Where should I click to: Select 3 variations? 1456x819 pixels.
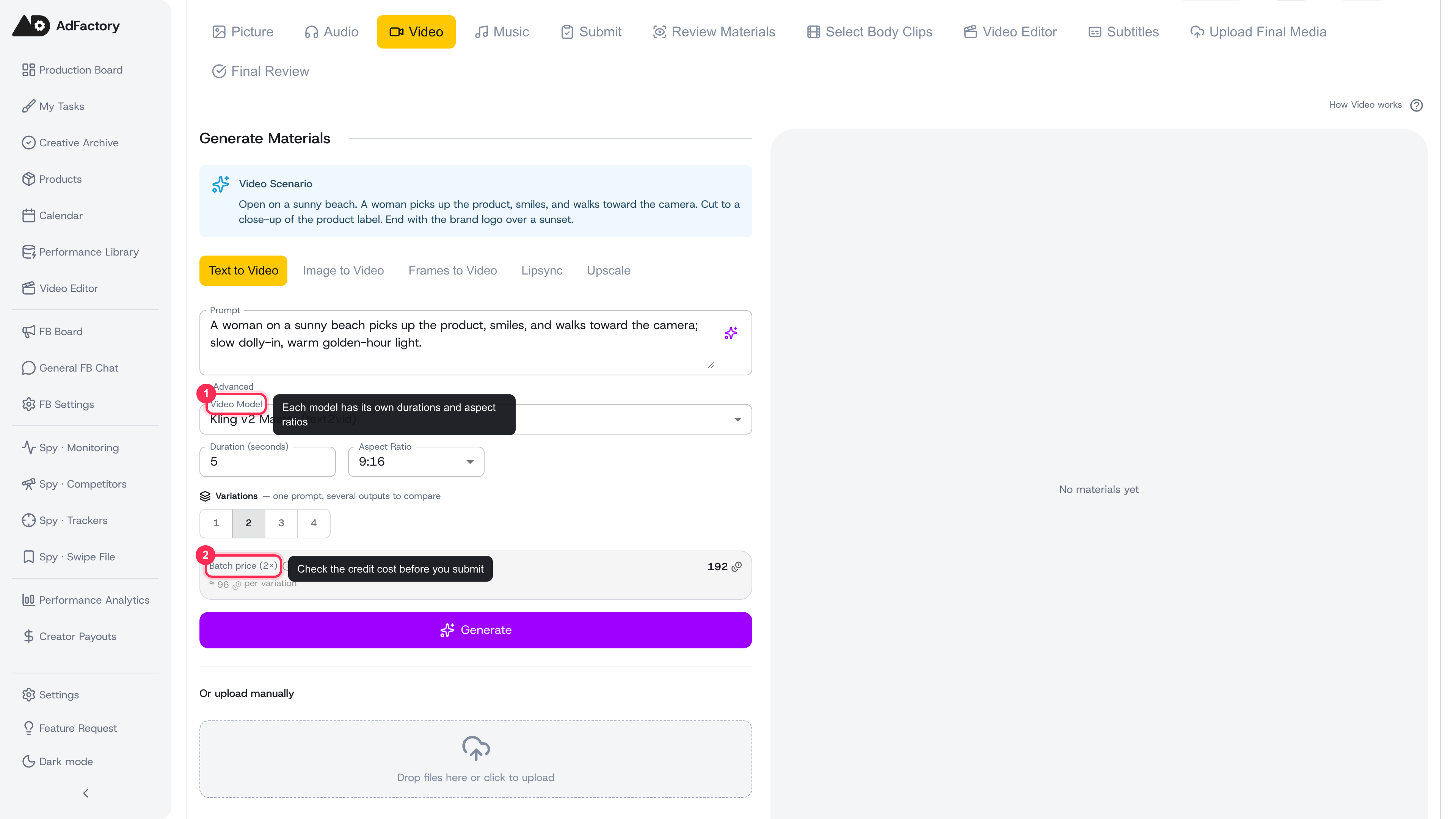pos(281,523)
